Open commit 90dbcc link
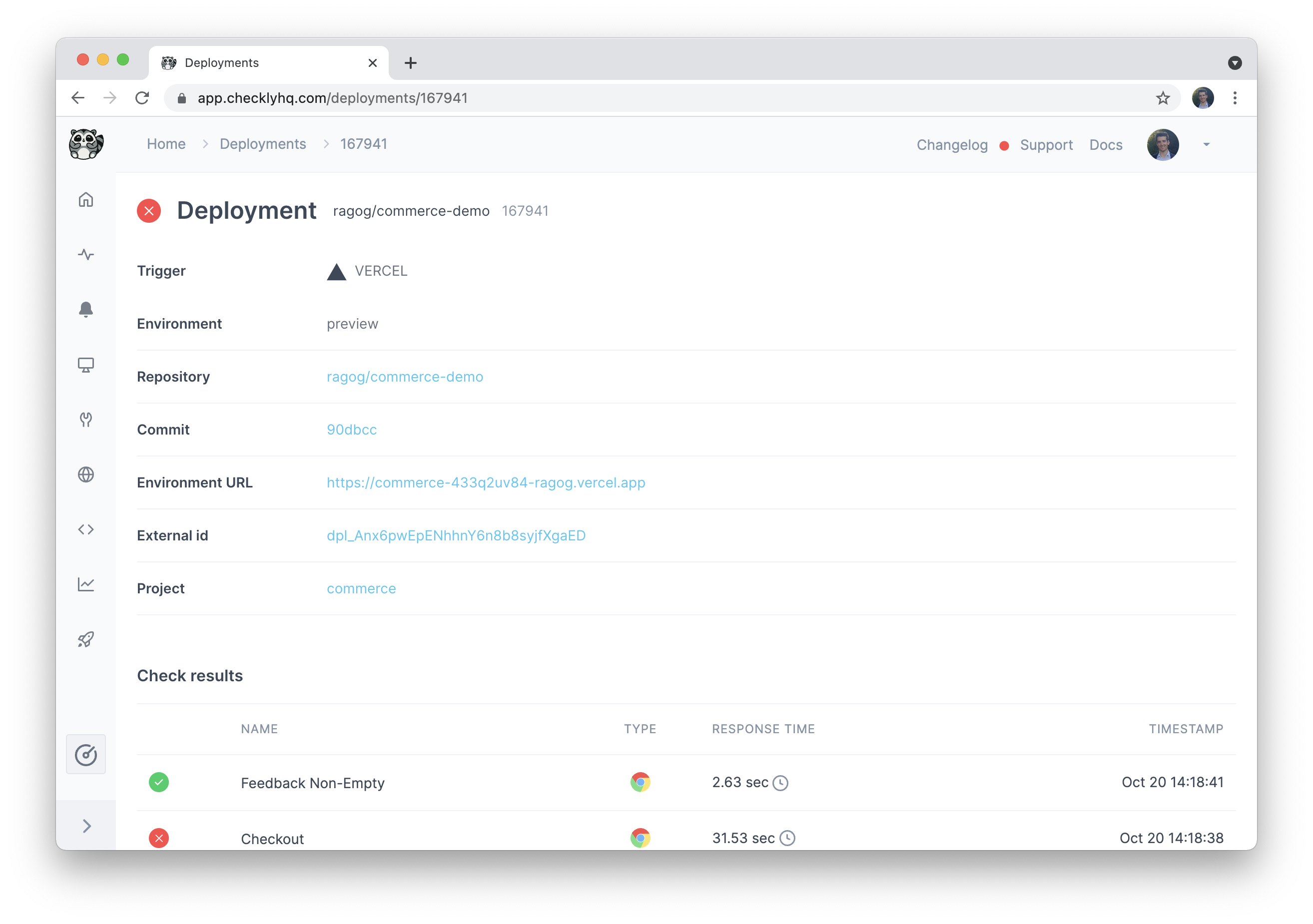Viewport: 1313px width, 924px height. click(x=351, y=430)
